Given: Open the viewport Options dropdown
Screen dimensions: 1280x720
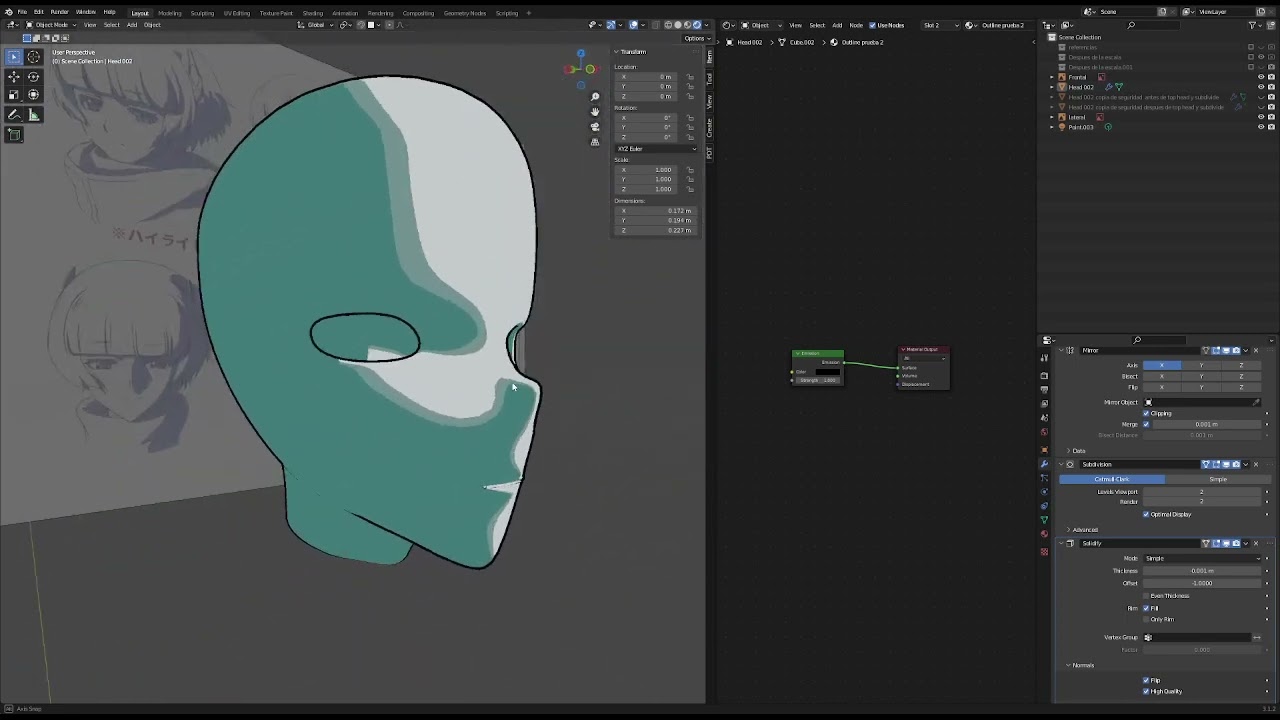Looking at the screenshot, I should point(695,38).
